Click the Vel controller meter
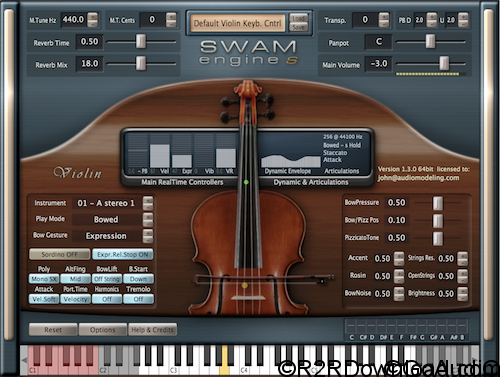This screenshot has width=500, height=377. (x=160, y=151)
